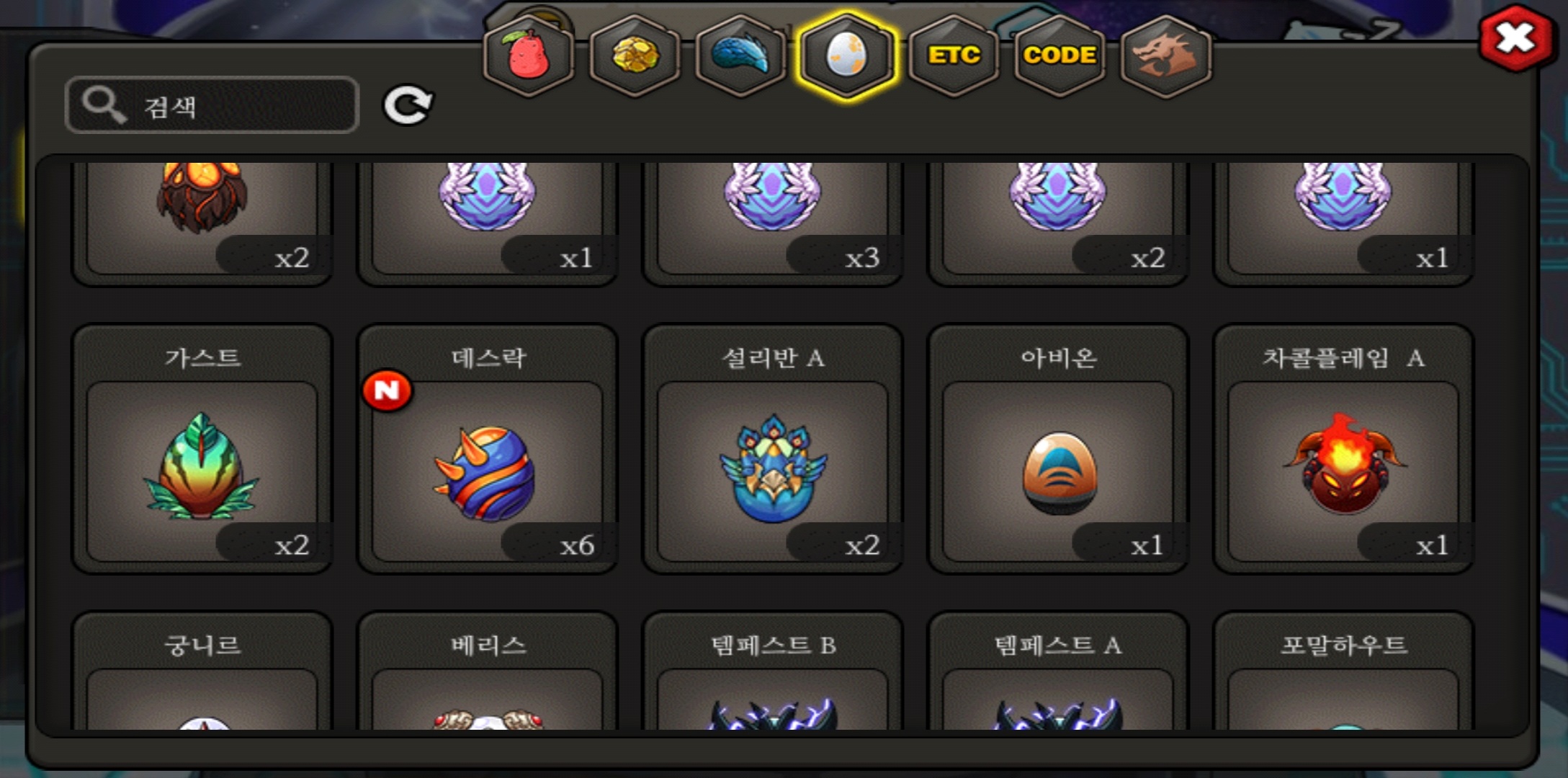Focus the 검색 search field

click(x=212, y=105)
